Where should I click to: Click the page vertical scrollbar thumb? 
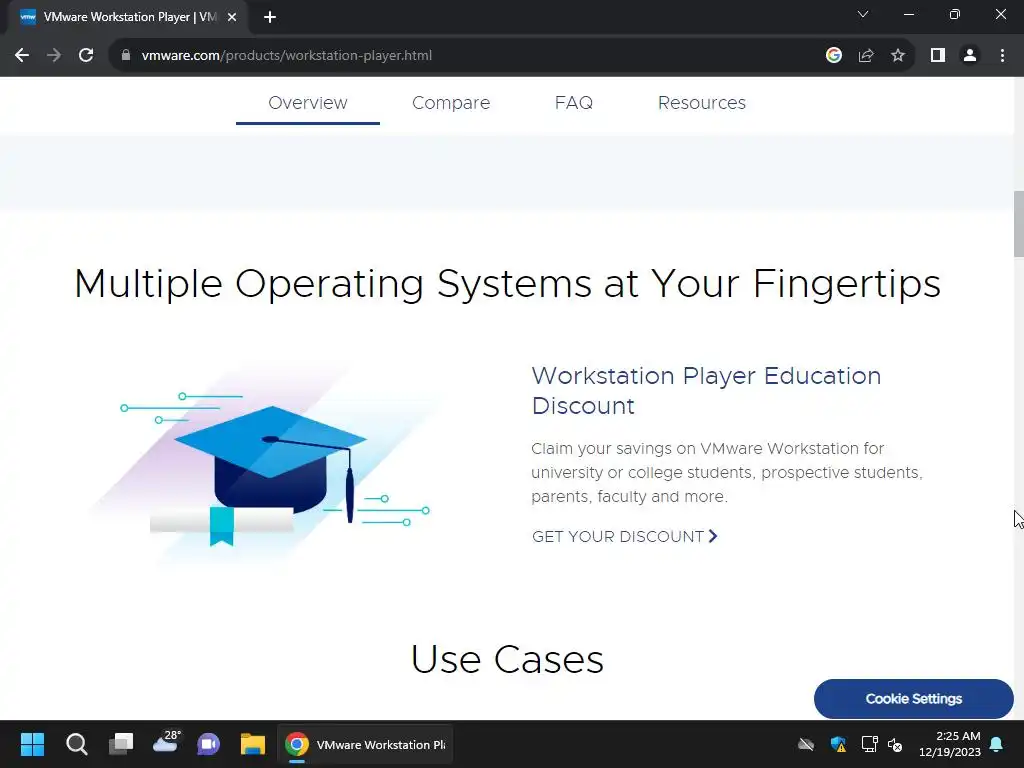[x=1018, y=224]
